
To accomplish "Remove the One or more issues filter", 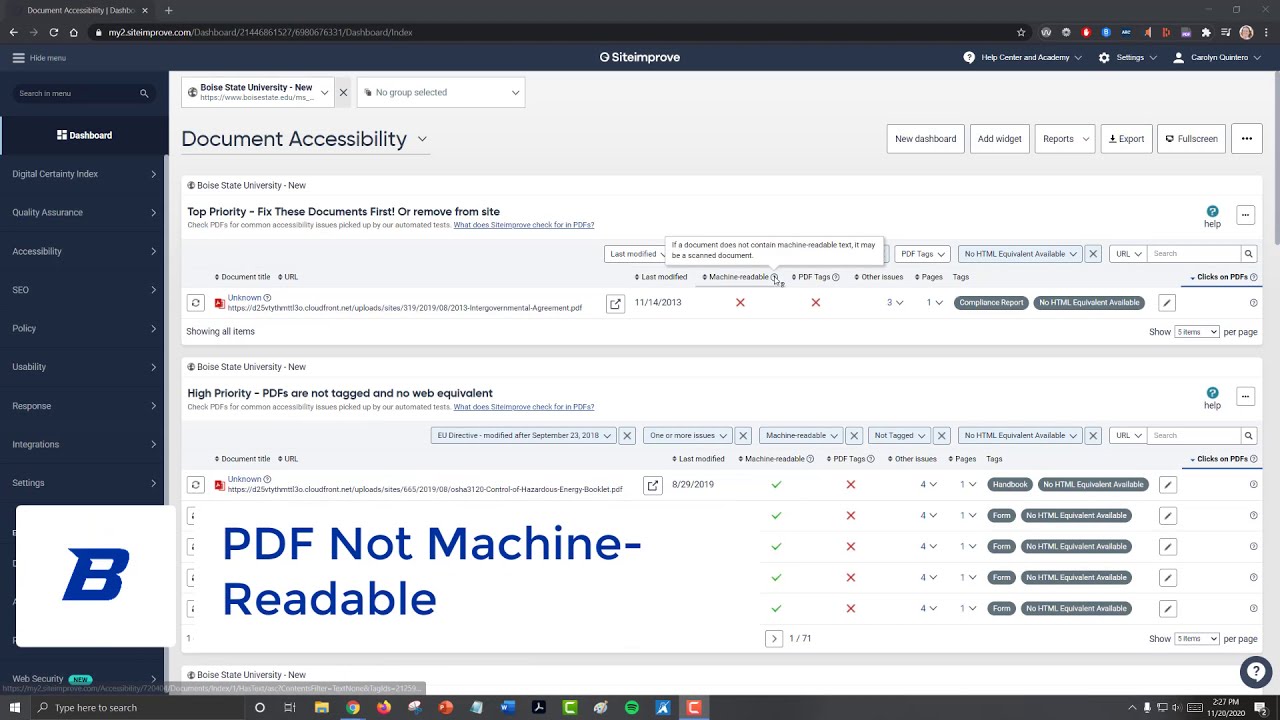I will 743,436.
